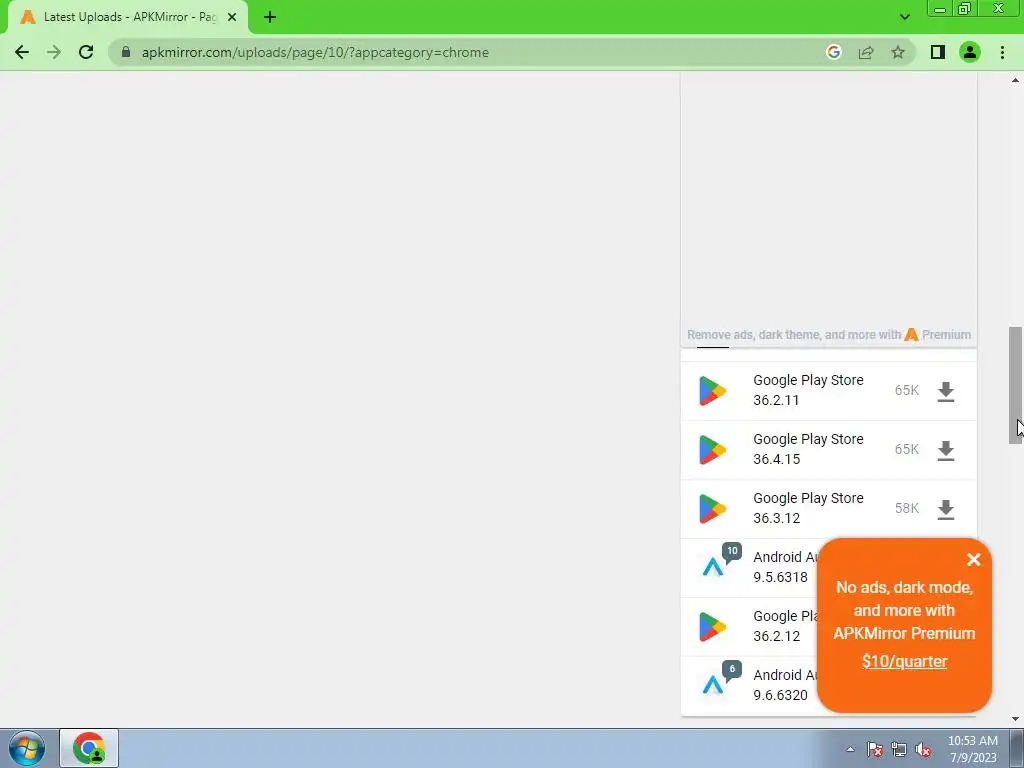Open the Android Auto 9.6.6320 icon

712,685
